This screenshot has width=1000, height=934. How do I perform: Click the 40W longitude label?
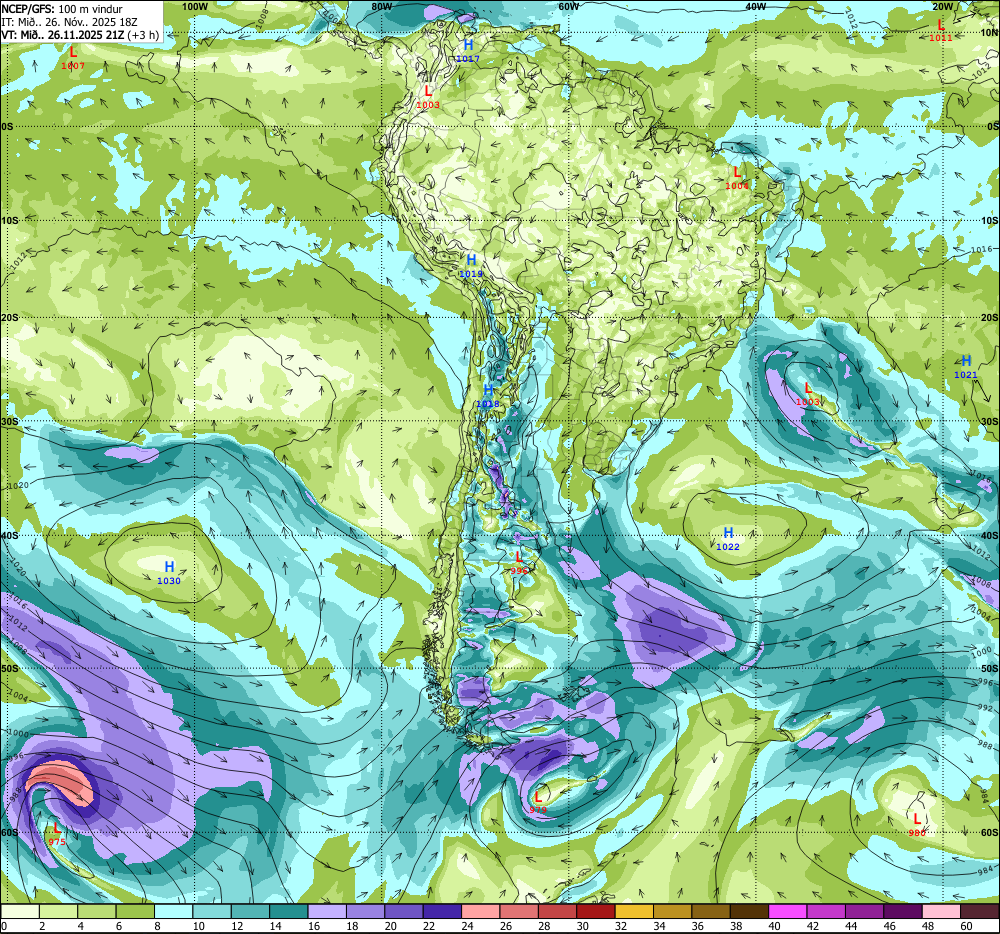(x=755, y=6)
